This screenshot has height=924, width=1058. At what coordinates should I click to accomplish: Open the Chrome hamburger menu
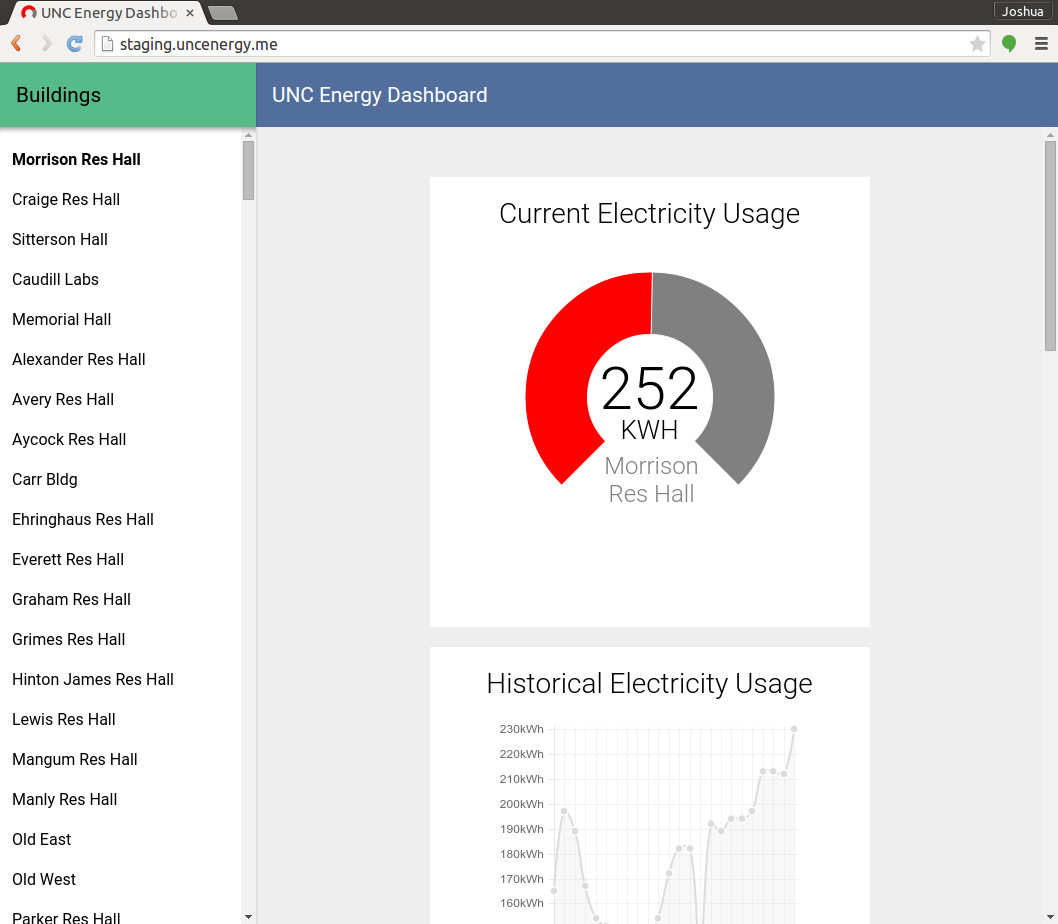(x=1041, y=44)
